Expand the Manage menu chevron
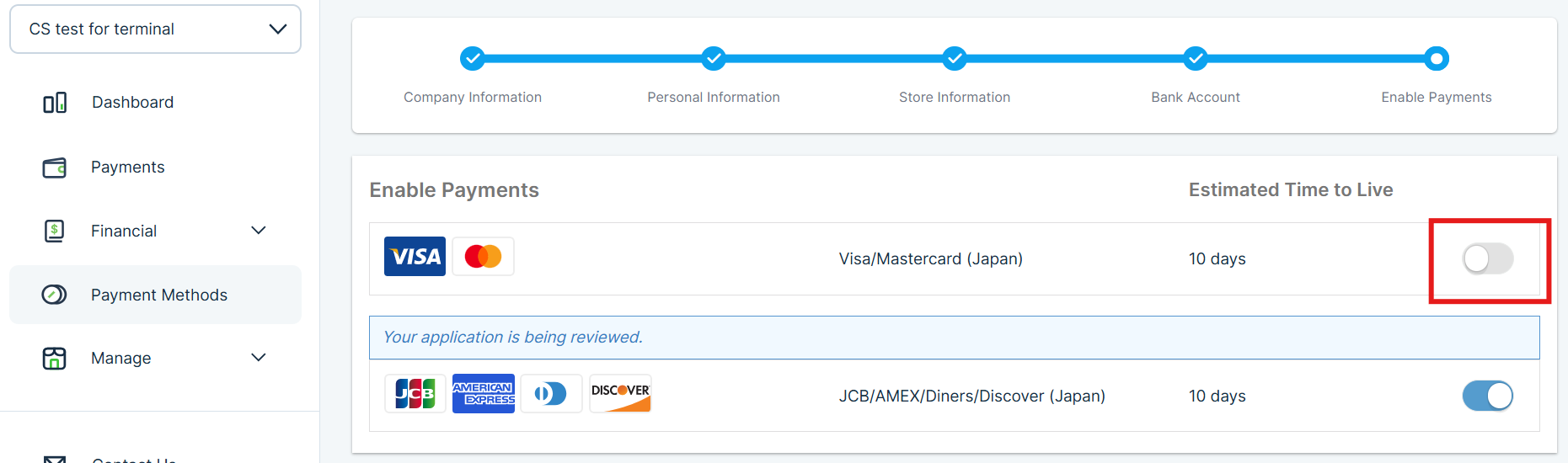Image resolution: width=1568 pixels, height=463 pixels. (x=259, y=358)
